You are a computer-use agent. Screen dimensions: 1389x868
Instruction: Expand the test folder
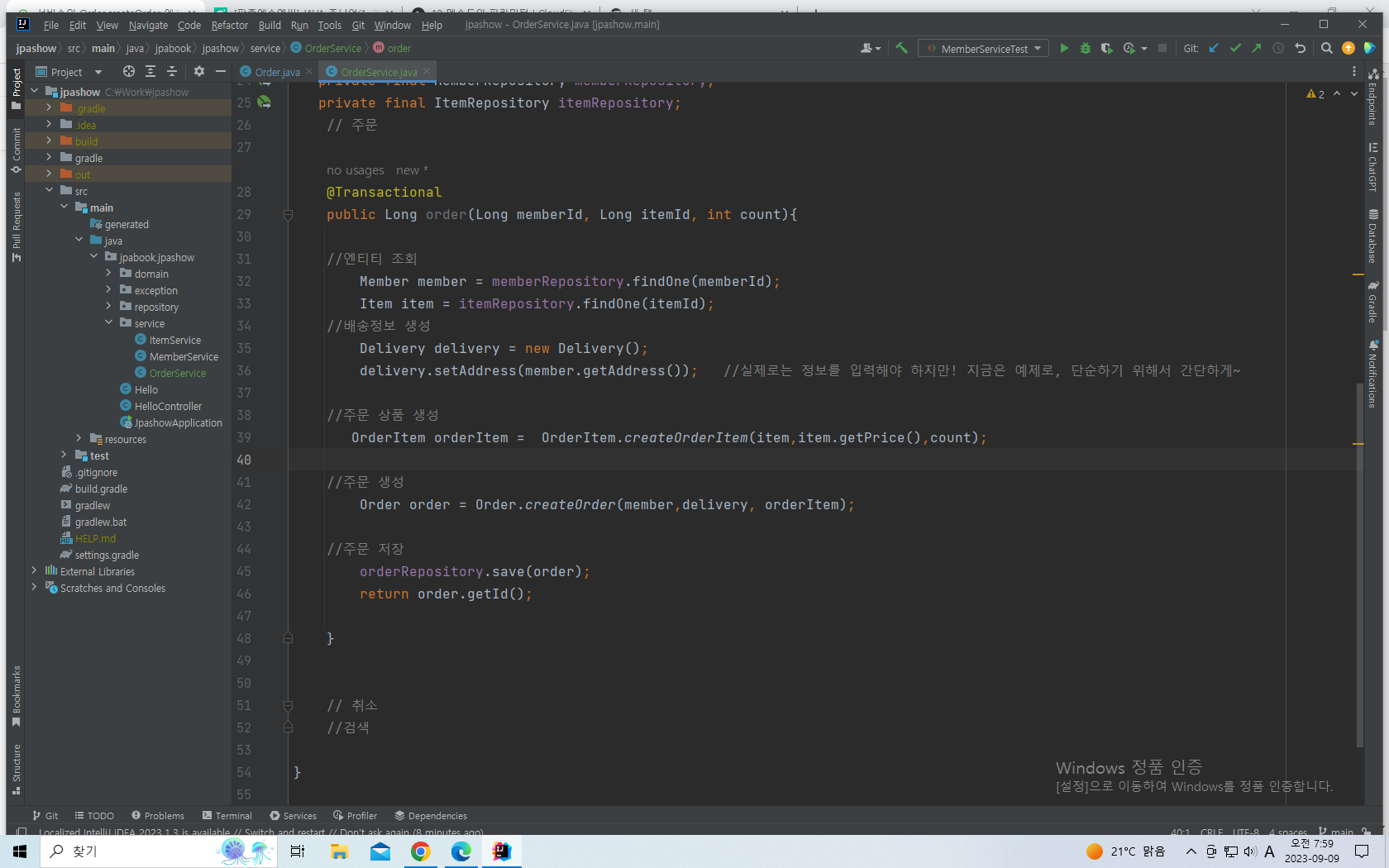pyautogui.click(x=64, y=455)
